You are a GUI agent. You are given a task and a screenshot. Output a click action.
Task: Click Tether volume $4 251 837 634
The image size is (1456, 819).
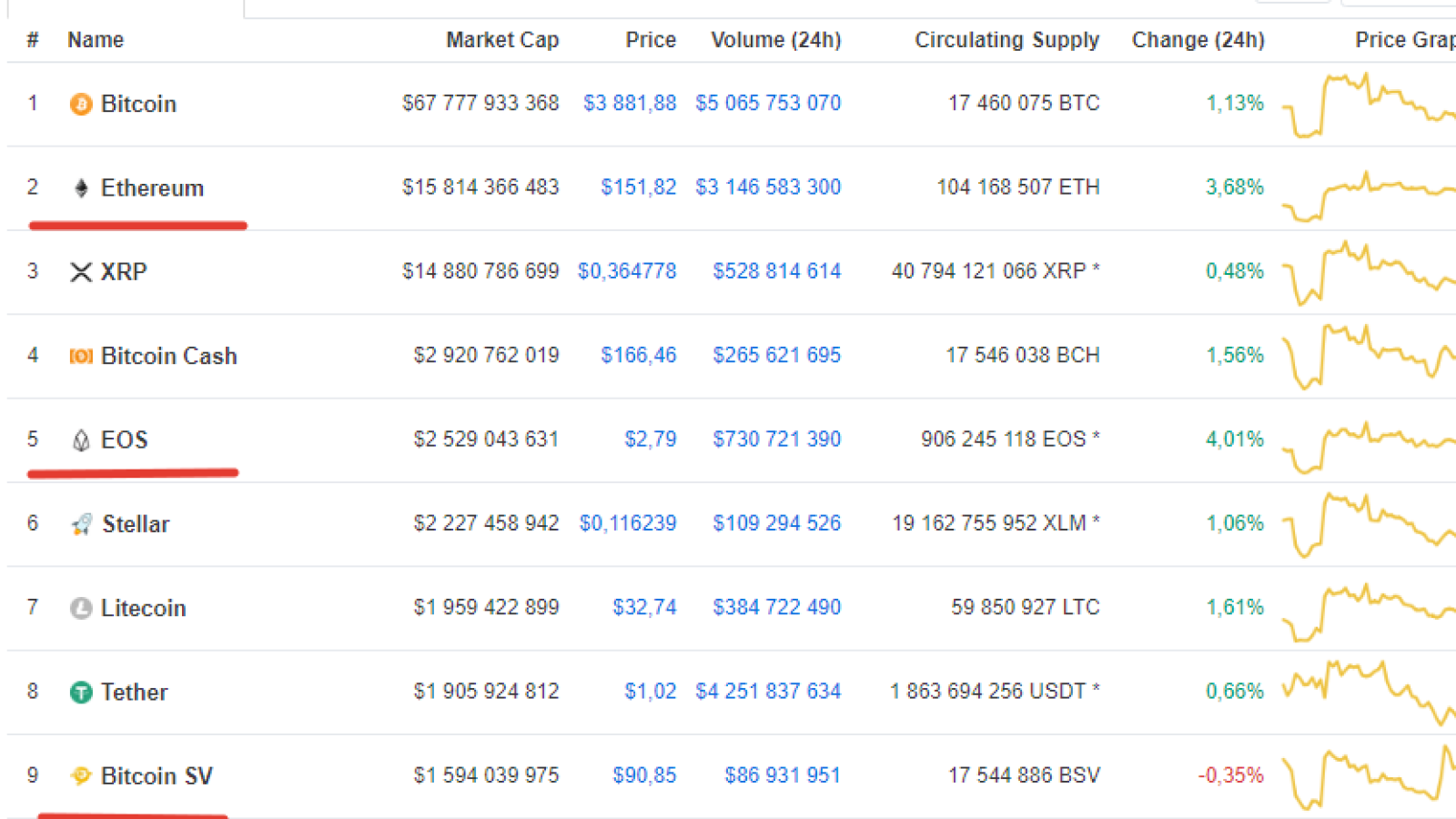768,692
